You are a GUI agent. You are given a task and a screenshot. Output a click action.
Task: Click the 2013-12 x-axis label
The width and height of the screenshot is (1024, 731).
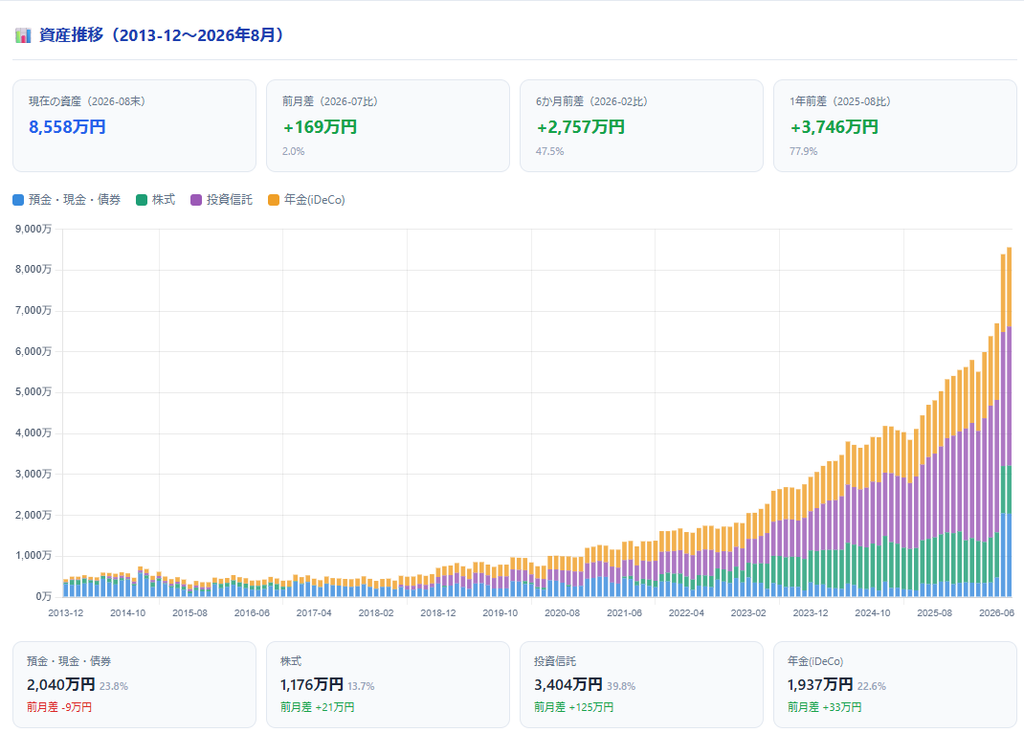(66, 613)
